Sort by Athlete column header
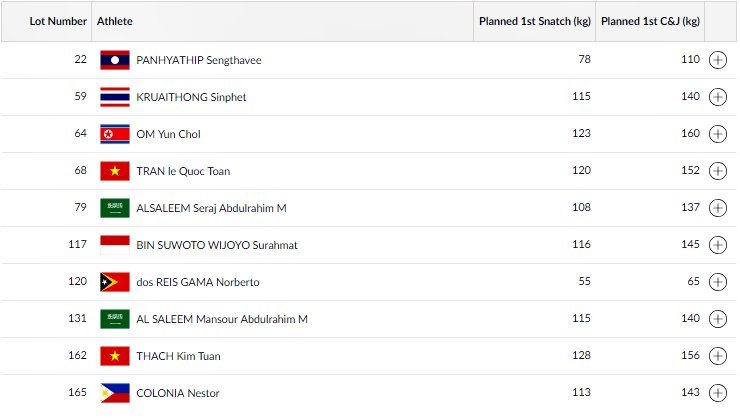This screenshot has width=740, height=418. pos(115,21)
